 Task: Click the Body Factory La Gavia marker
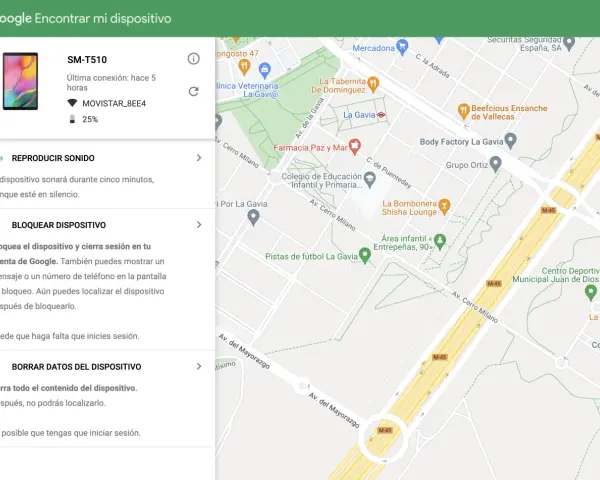[x=511, y=140]
